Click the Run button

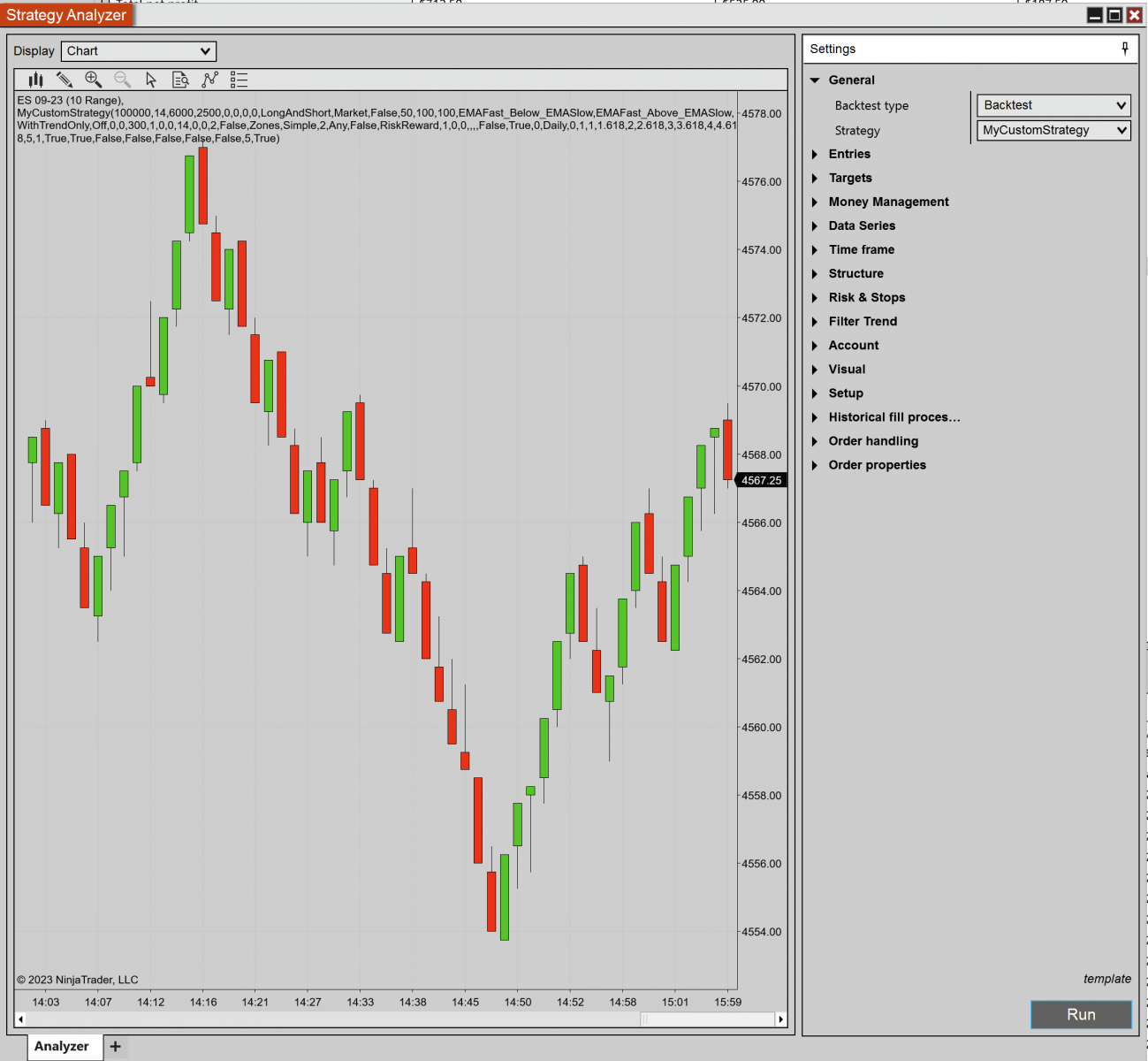coord(1081,1015)
